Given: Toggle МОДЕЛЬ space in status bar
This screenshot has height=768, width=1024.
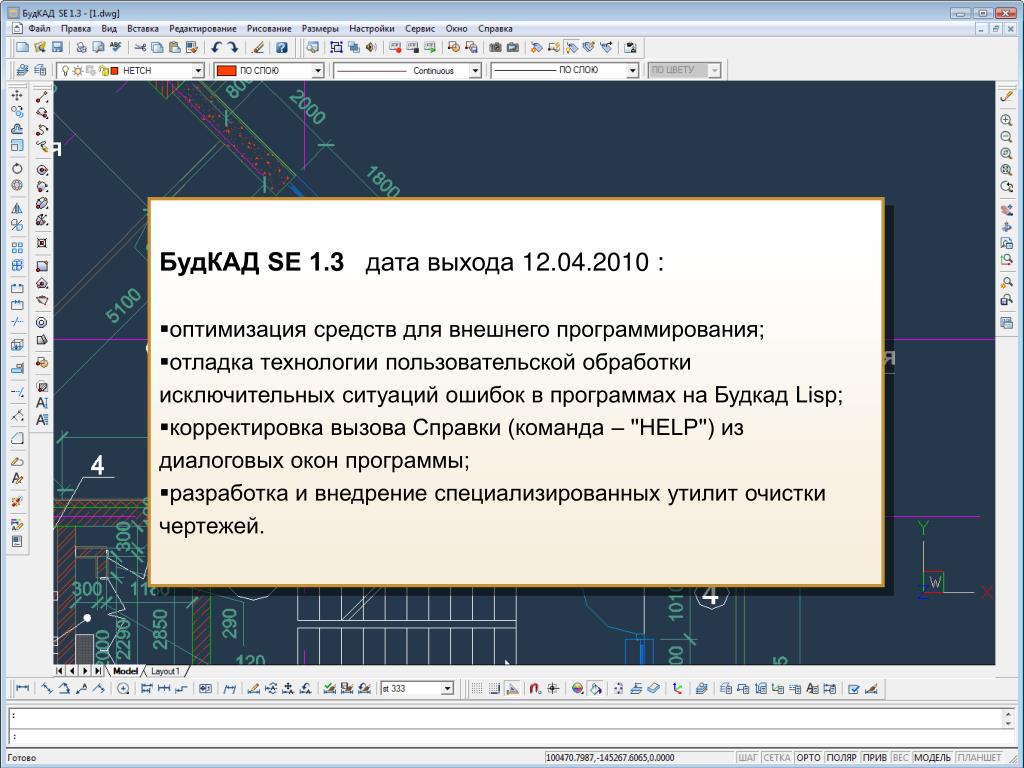Looking at the screenshot, I should pos(933,758).
